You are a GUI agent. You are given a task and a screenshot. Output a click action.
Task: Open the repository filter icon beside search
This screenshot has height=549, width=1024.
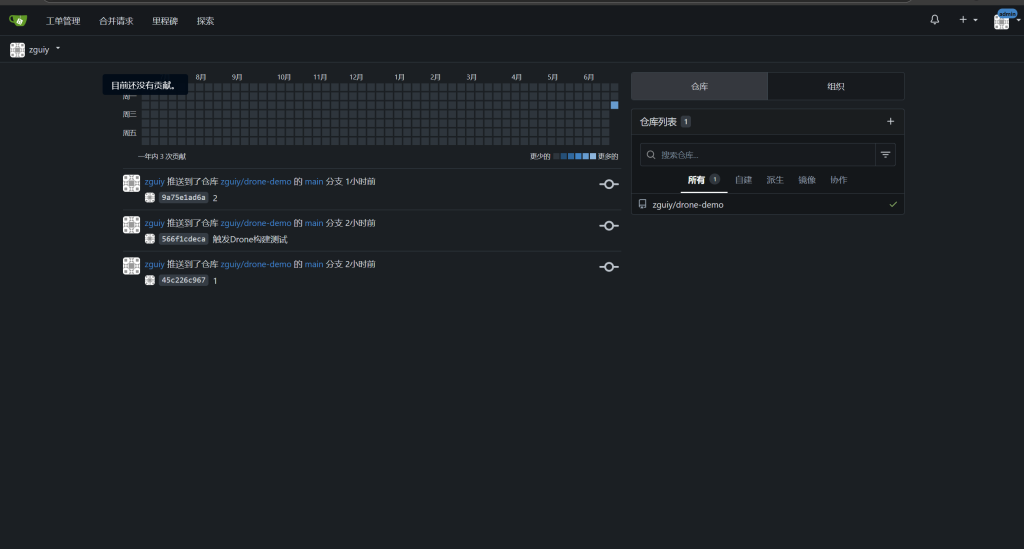(x=885, y=155)
